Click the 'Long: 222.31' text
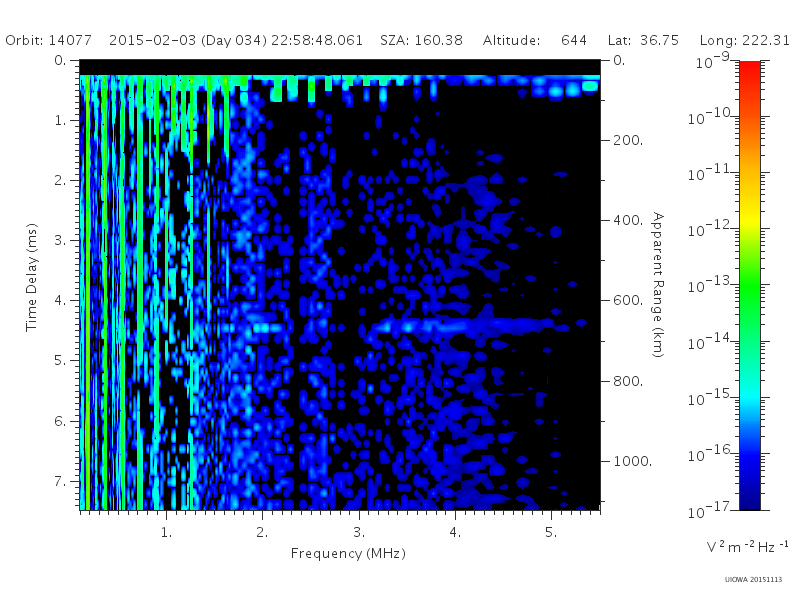800x600 pixels. [744, 40]
